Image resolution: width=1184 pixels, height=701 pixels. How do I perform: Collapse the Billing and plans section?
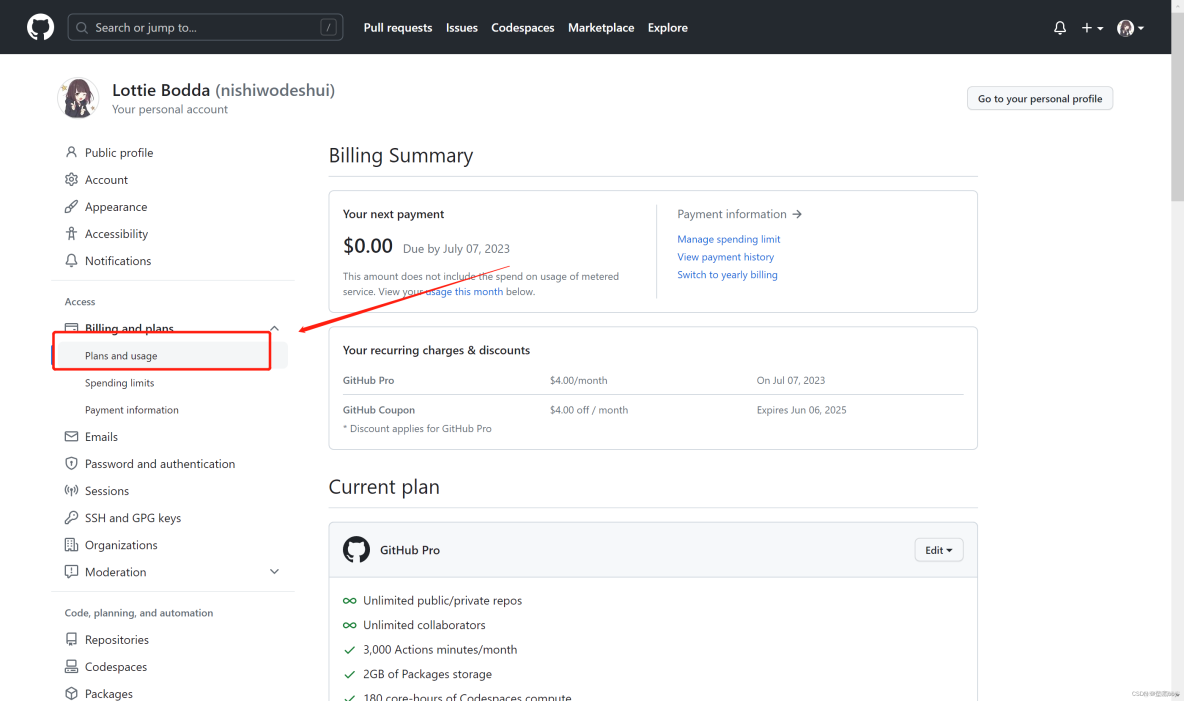274,328
